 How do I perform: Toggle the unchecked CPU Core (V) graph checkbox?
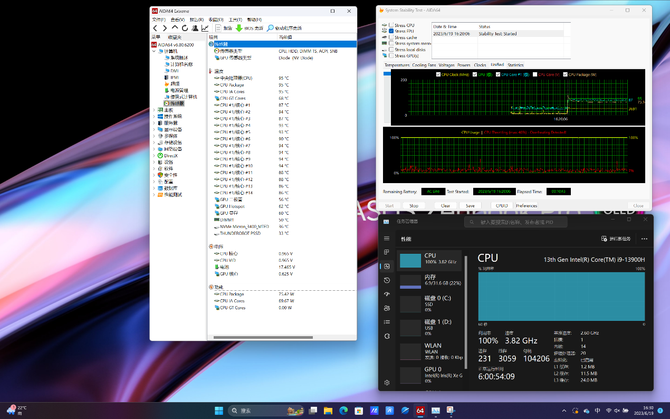[535, 74]
